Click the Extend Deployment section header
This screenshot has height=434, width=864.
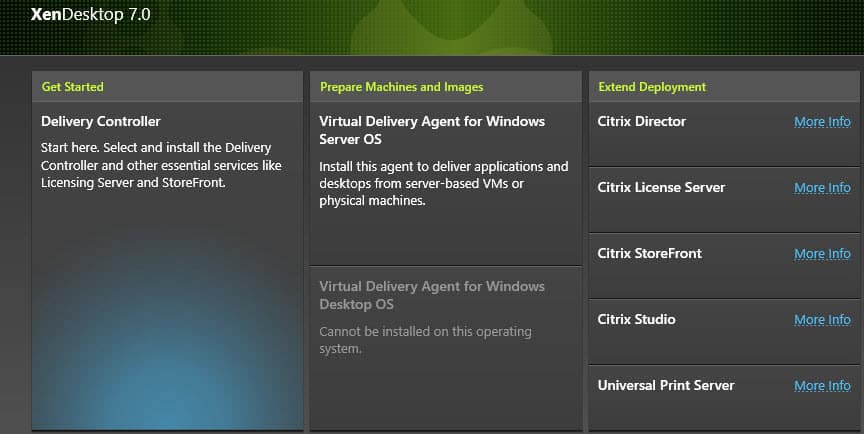click(652, 87)
